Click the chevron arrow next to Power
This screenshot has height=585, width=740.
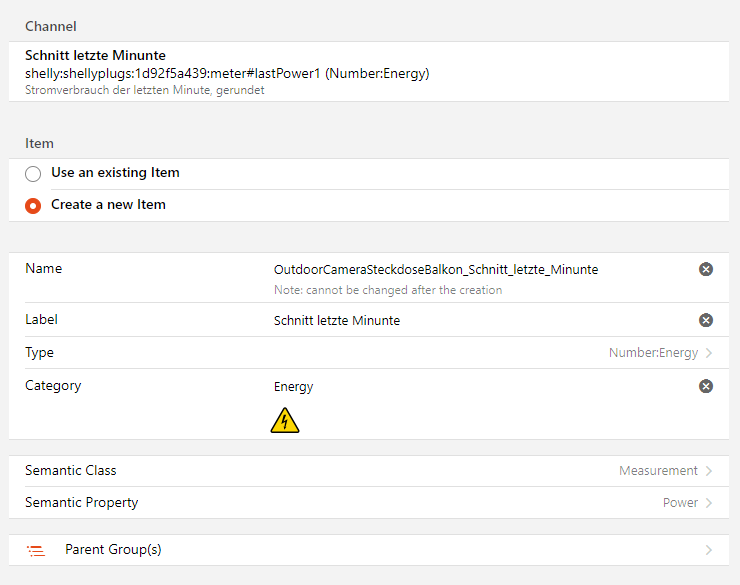(709, 503)
